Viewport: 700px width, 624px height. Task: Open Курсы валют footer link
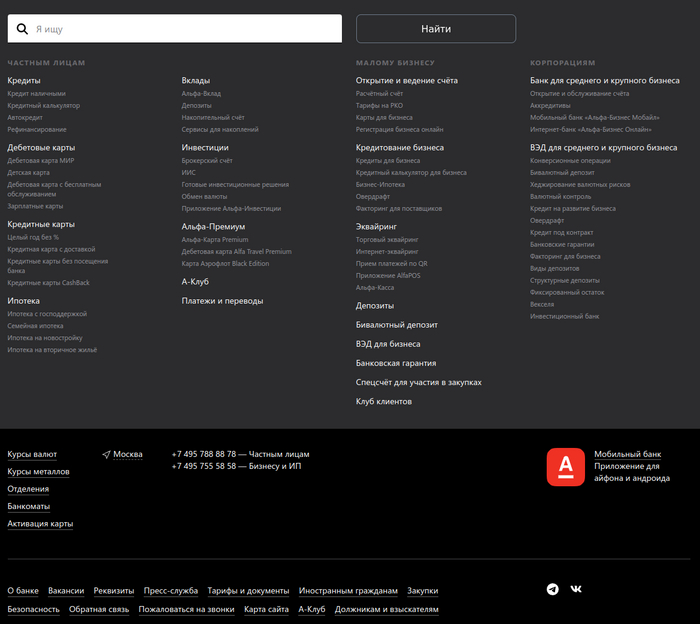(32, 454)
